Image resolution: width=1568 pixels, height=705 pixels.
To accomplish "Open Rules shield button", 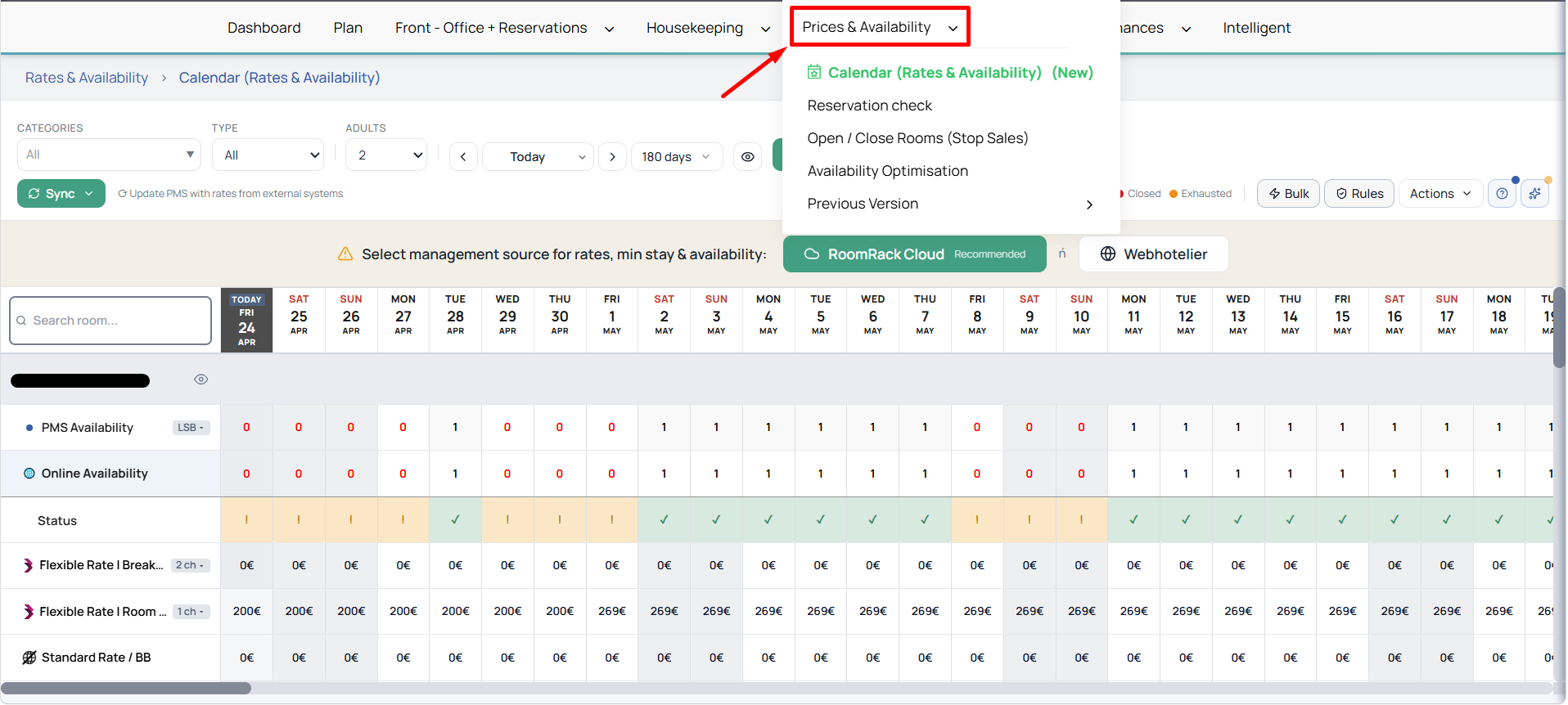I will pyautogui.click(x=1358, y=194).
